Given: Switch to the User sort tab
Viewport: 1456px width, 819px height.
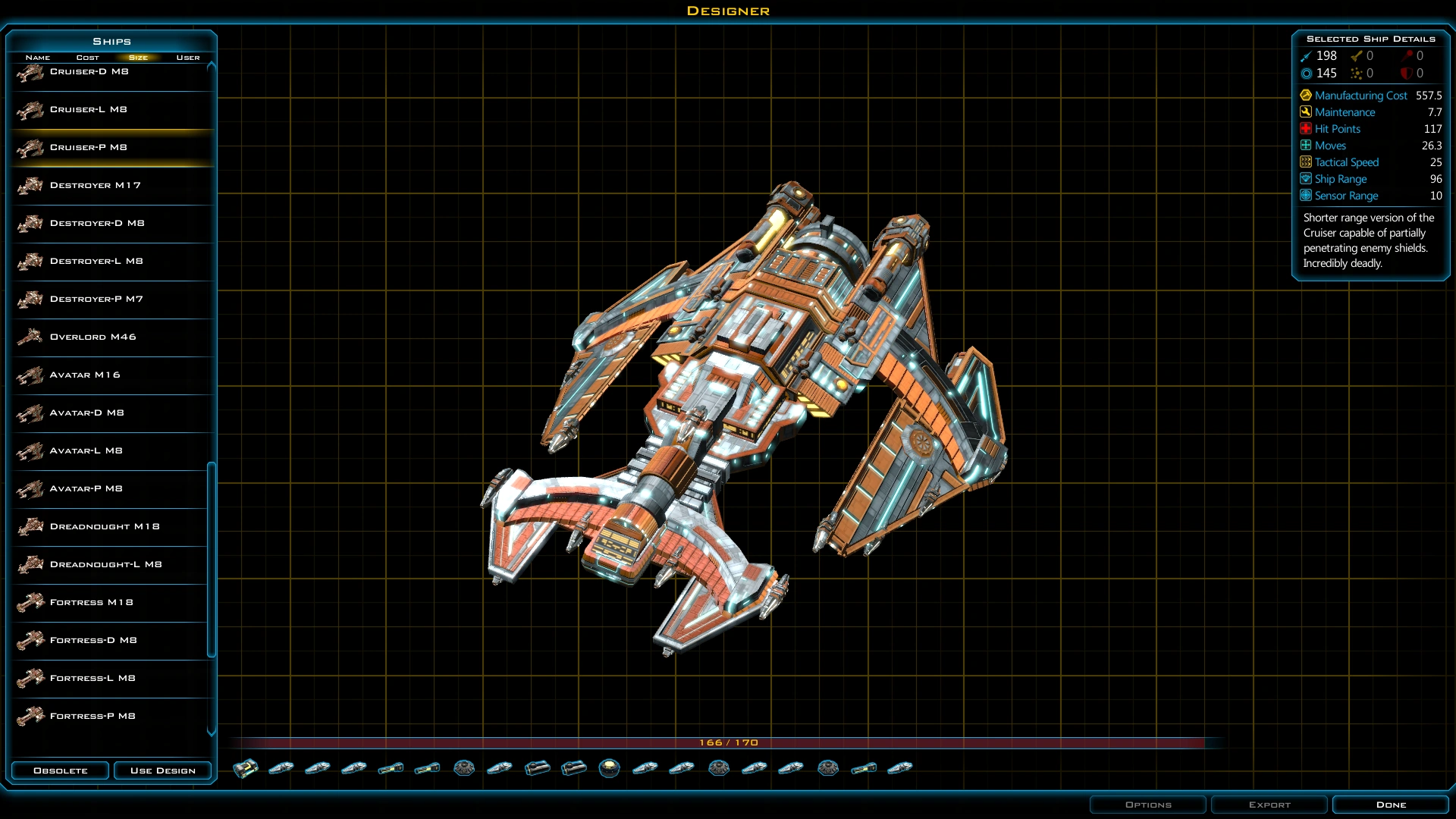Looking at the screenshot, I should (188, 58).
